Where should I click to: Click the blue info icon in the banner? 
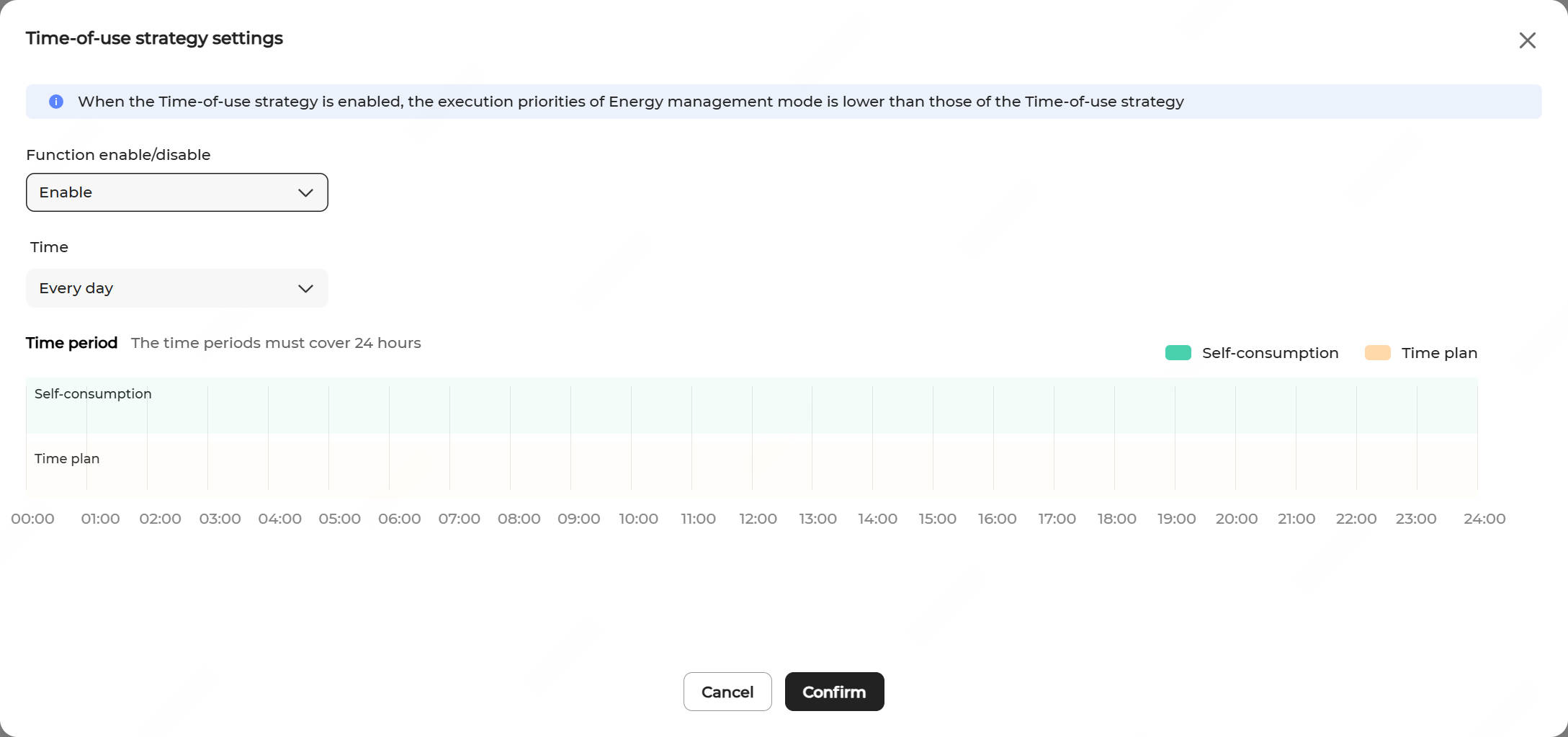(56, 102)
